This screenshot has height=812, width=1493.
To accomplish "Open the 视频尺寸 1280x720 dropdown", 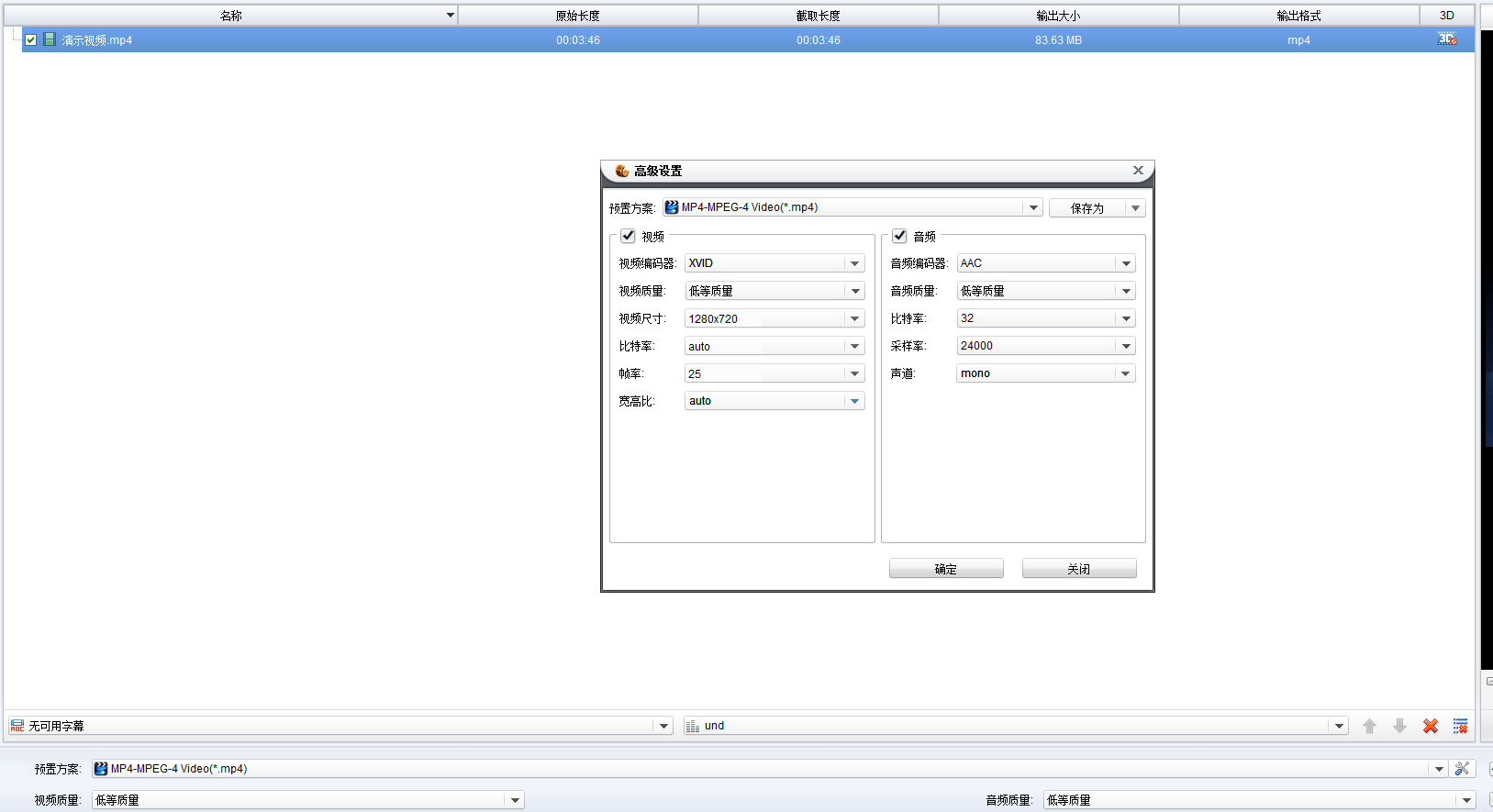I will tap(855, 318).
